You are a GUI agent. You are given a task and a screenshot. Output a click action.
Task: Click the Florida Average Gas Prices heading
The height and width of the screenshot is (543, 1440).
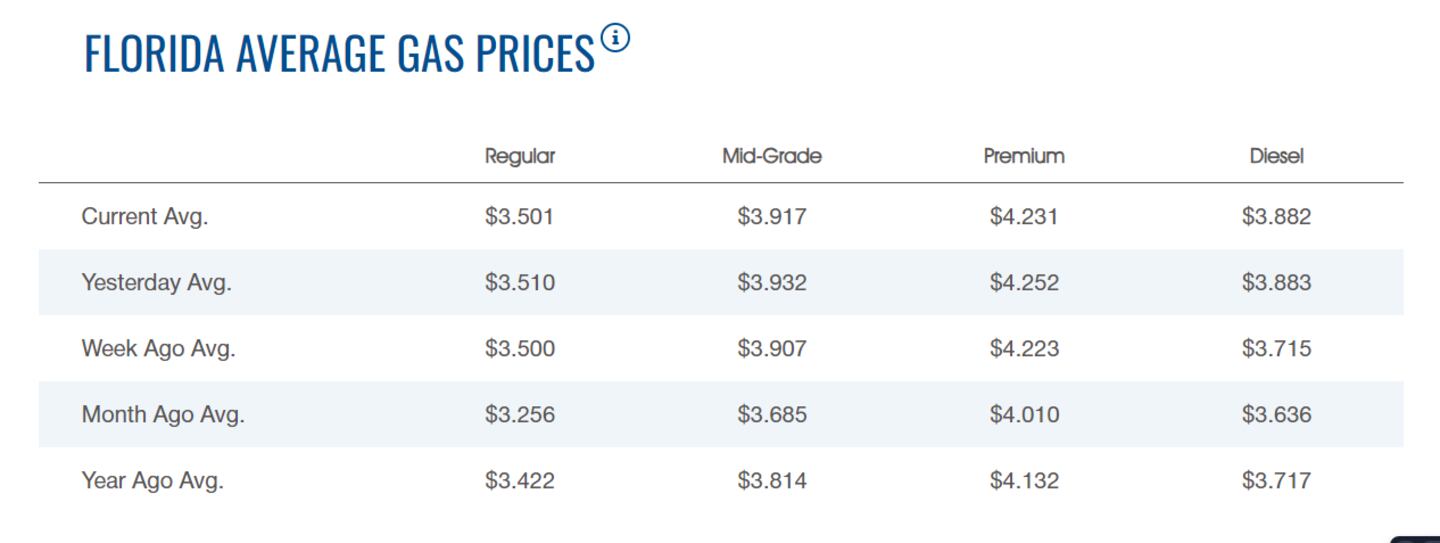pyautogui.click(x=339, y=53)
